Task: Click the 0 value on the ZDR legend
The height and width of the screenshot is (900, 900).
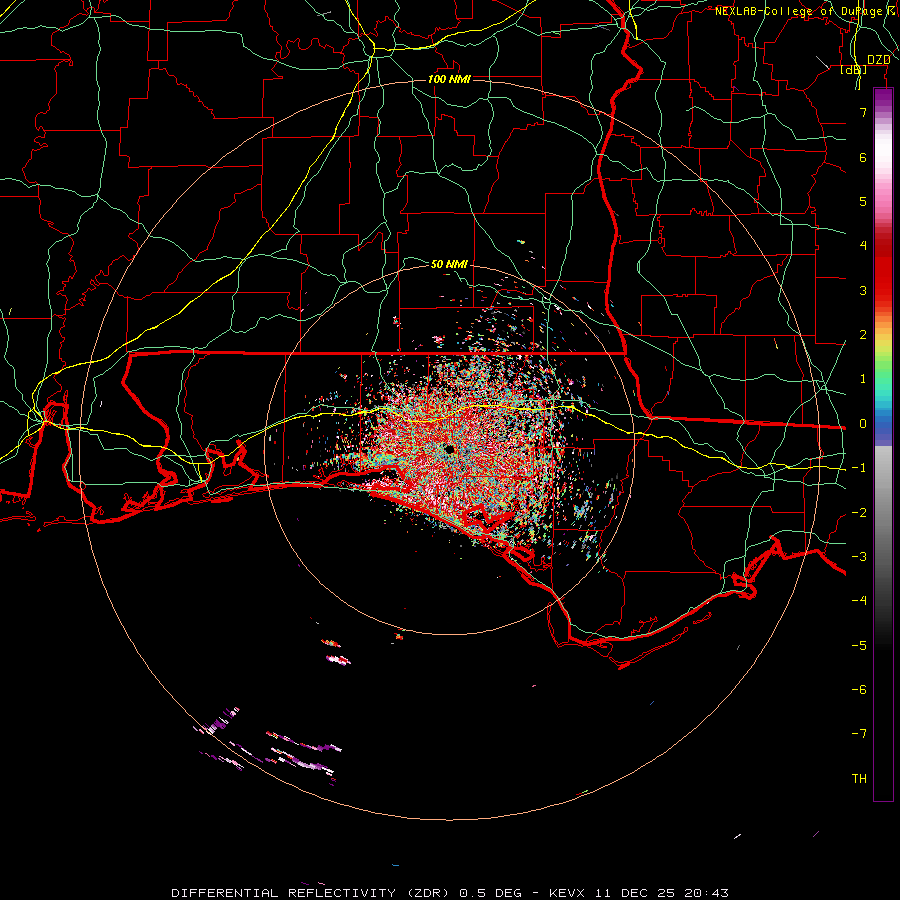Action: pos(863,424)
